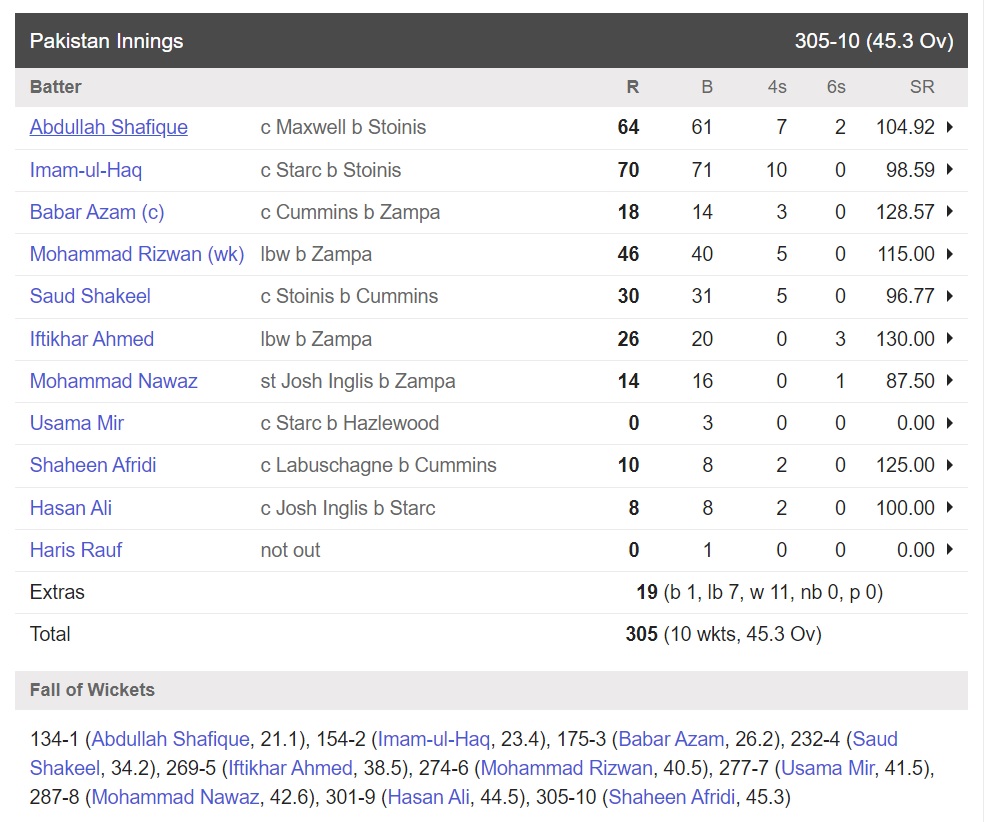
Task: Click Babar Azam (c) batter name
Action: pos(97,212)
